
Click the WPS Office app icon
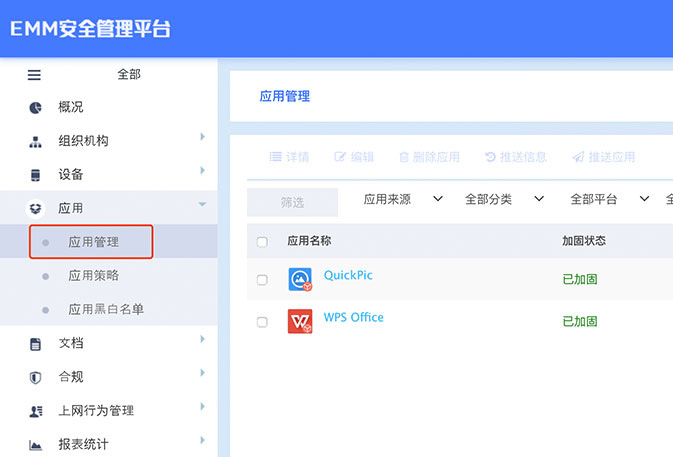[x=300, y=321]
